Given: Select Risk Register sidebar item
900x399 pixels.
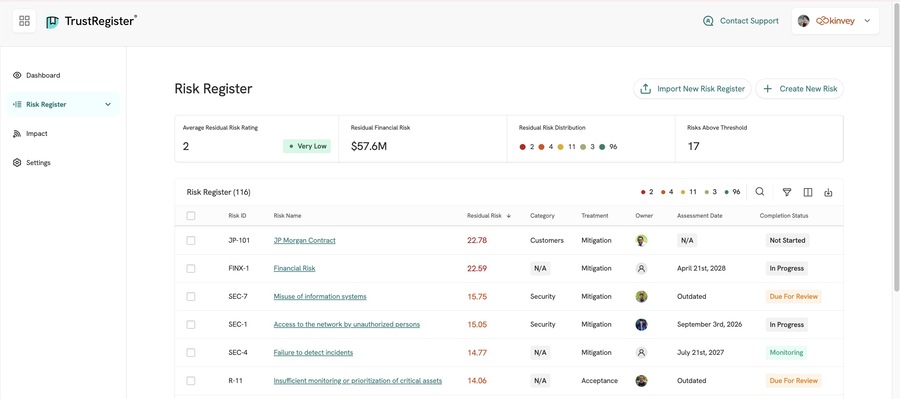Looking at the screenshot, I should tap(63, 104).
